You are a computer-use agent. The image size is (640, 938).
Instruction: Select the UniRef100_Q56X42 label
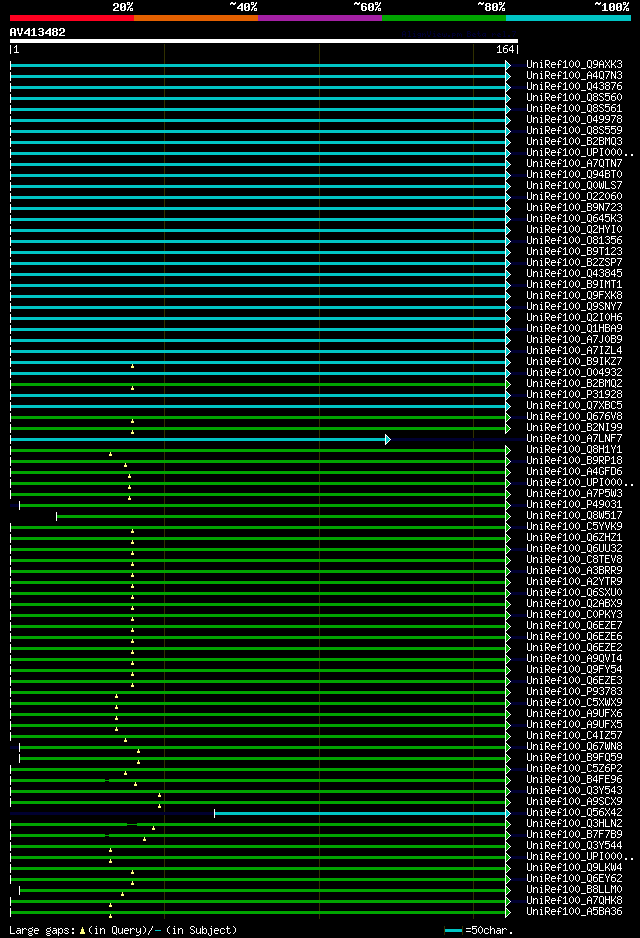point(574,812)
